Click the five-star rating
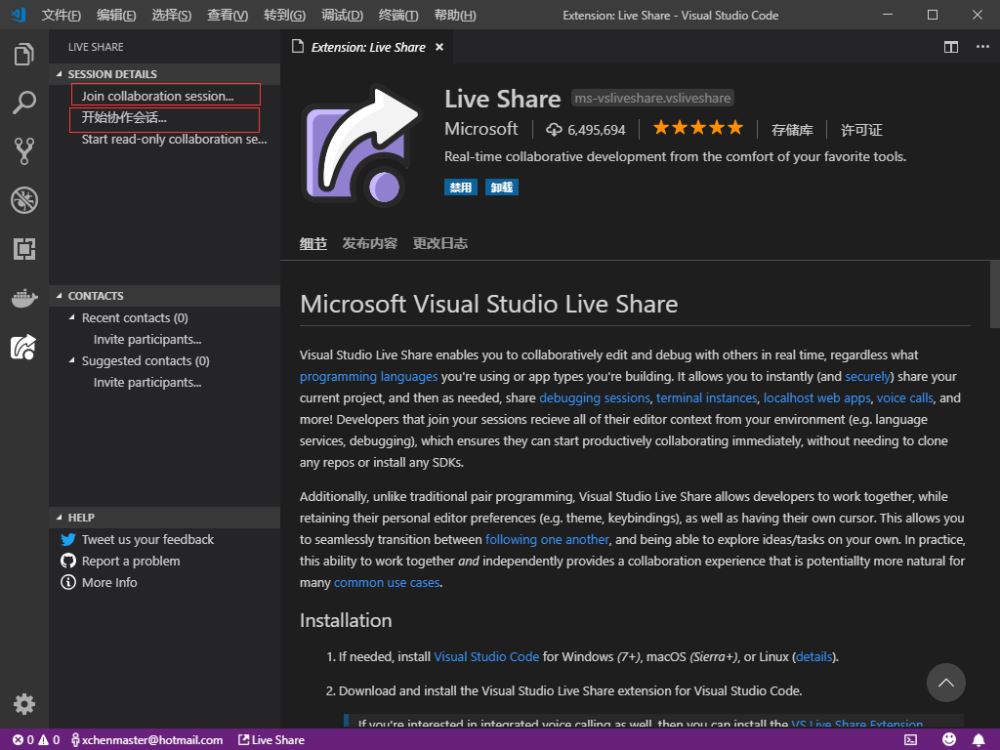 pyautogui.click(x=698, y=128)
